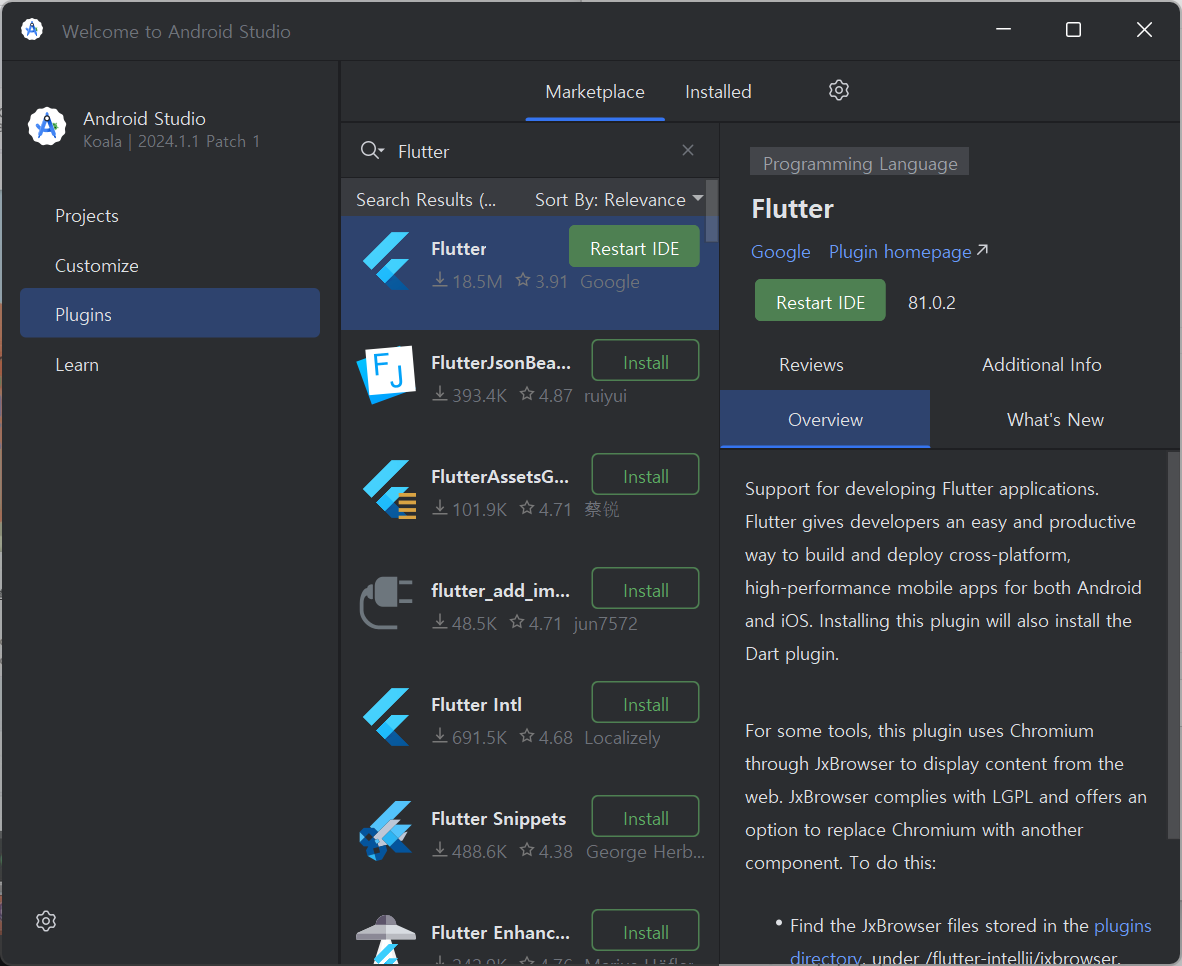The image size is (1182, 966).
Task: Open the Additional Info tab
Action: [1041, 365]
